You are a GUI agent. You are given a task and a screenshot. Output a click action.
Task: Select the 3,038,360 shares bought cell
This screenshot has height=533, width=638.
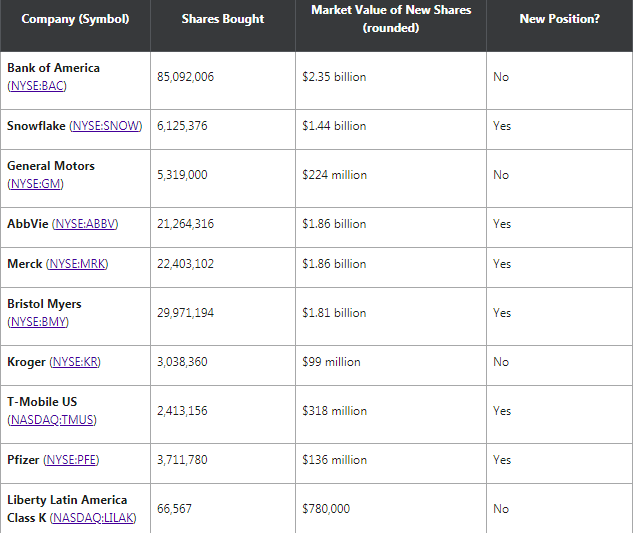click(182, 362)
